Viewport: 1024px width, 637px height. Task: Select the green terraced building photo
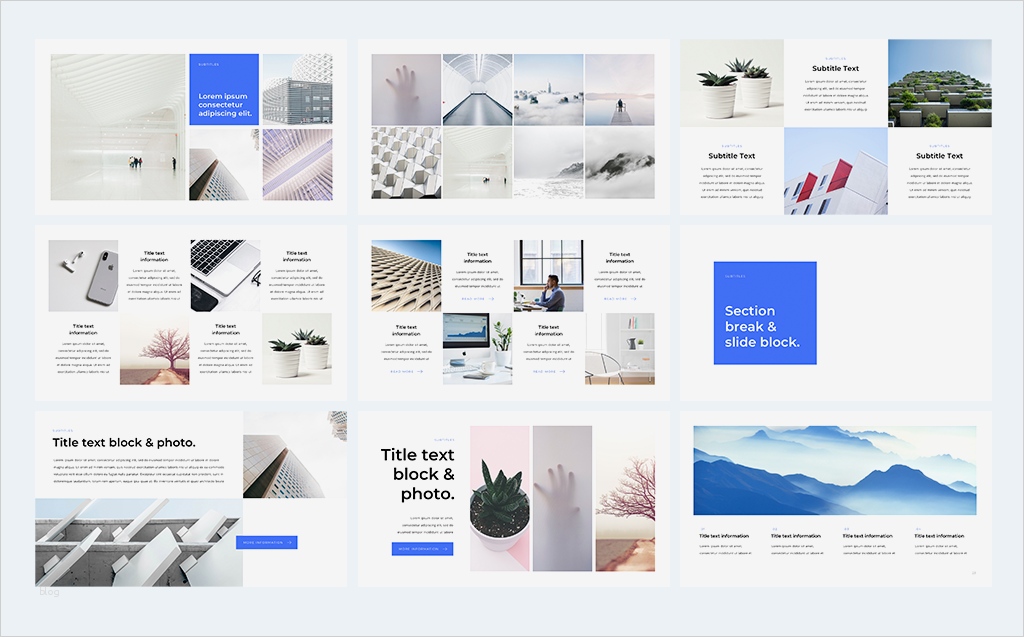pos(940,83)
